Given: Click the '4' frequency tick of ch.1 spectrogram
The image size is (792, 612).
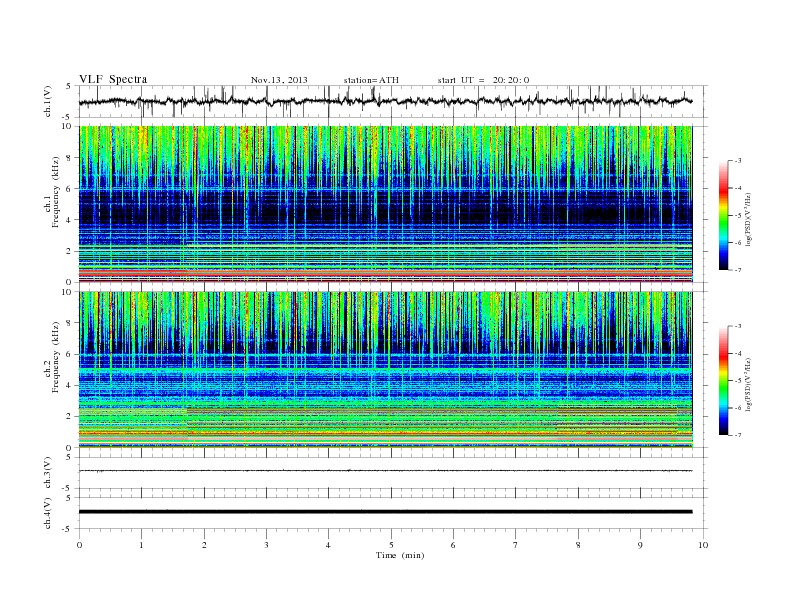Looking at the screenshot, I should coord(70,220).
